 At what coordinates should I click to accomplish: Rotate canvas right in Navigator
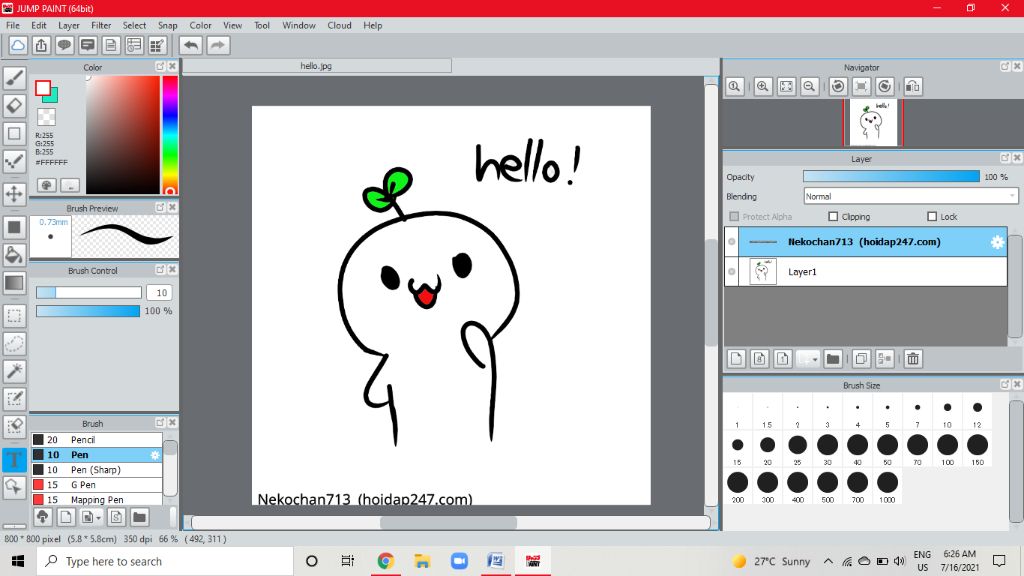pyautogui.click(x=884, y=86)
